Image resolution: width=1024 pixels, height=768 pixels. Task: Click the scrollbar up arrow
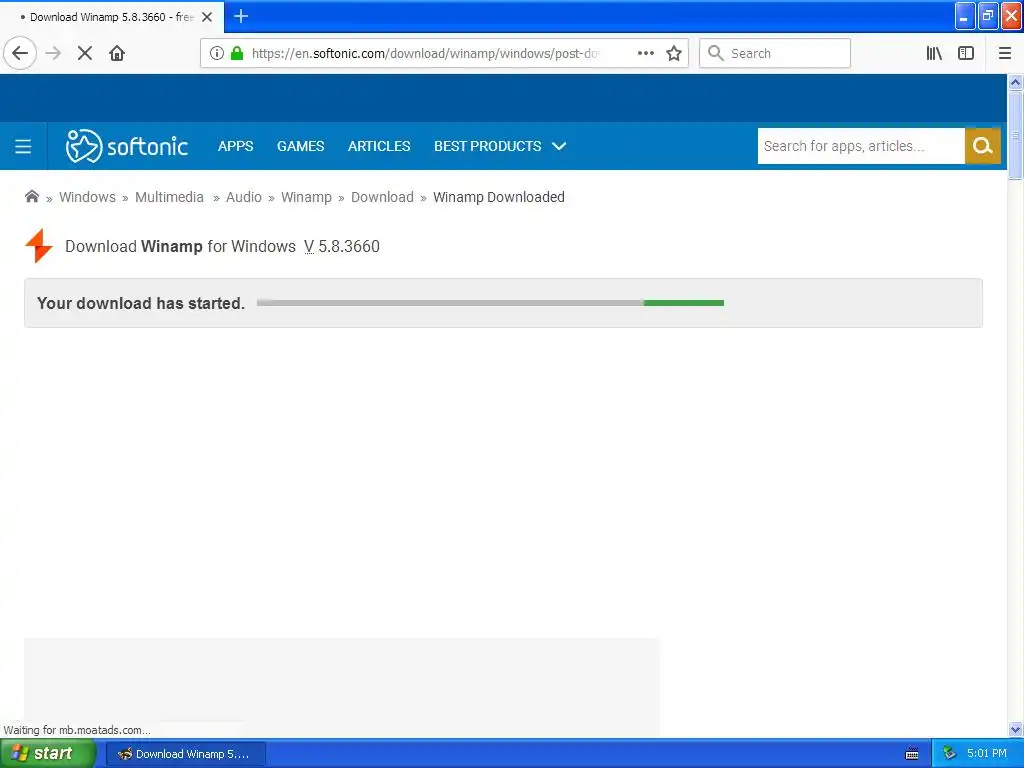pos(1015,82)
